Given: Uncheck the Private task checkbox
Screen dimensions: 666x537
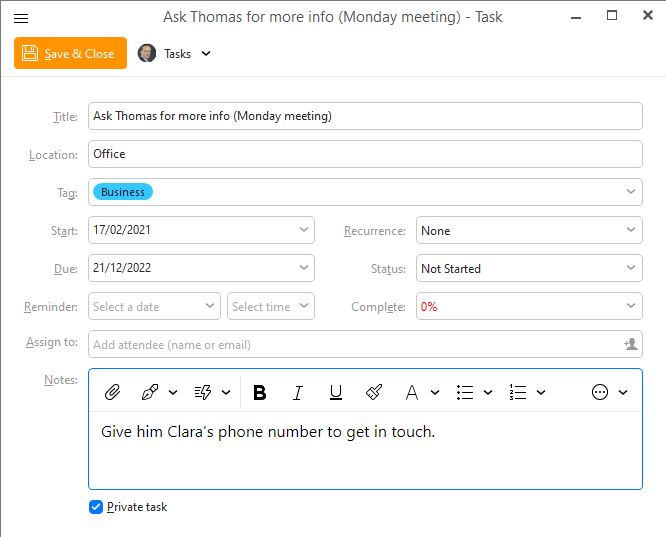Looking at the screenshot, I should (96, 507).
